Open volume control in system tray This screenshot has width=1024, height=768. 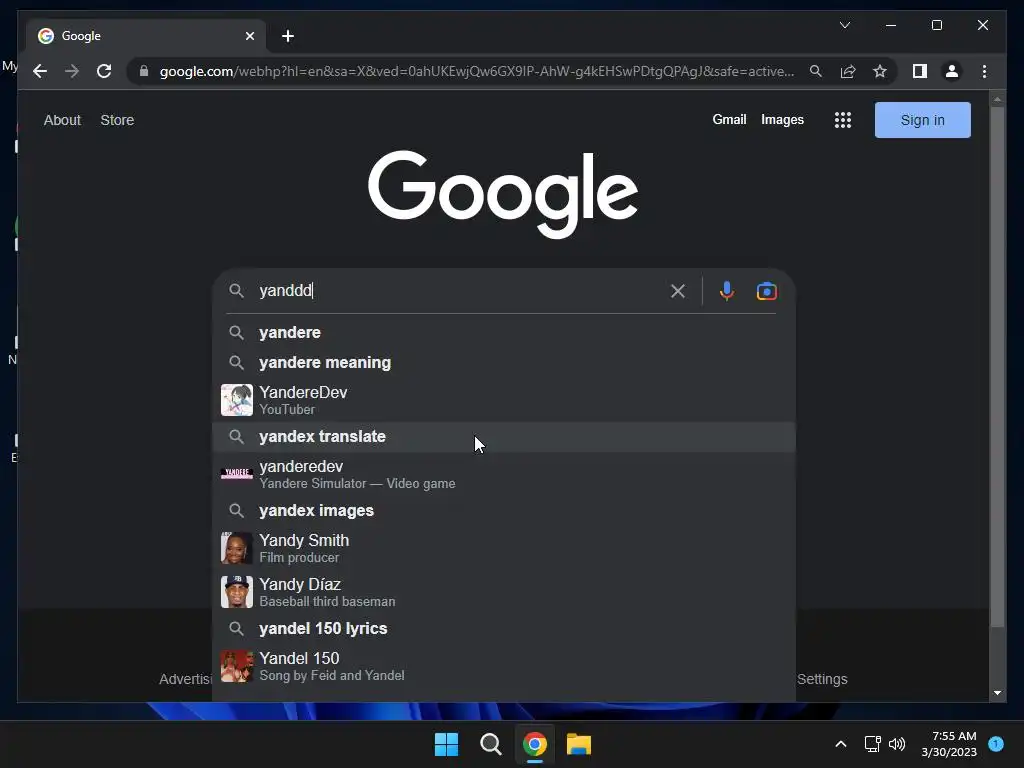897,744
